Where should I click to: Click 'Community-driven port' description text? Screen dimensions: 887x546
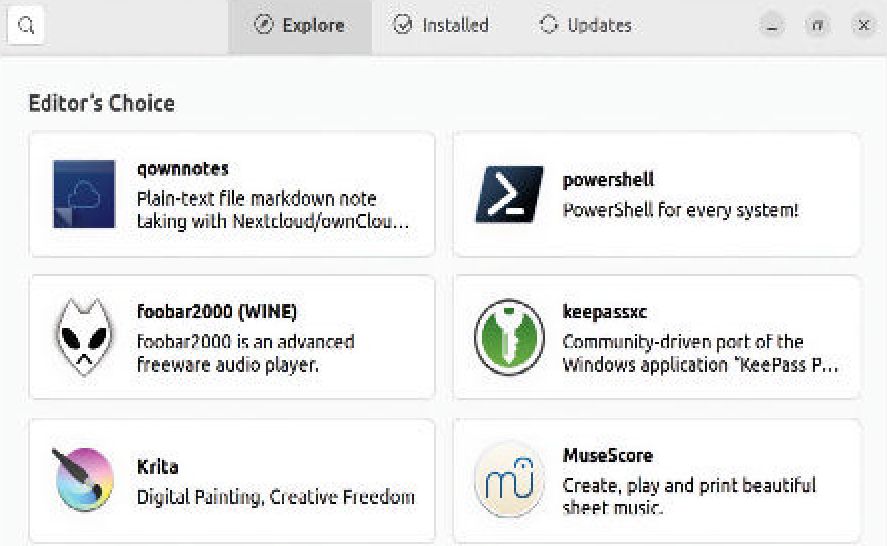(700, 353)
